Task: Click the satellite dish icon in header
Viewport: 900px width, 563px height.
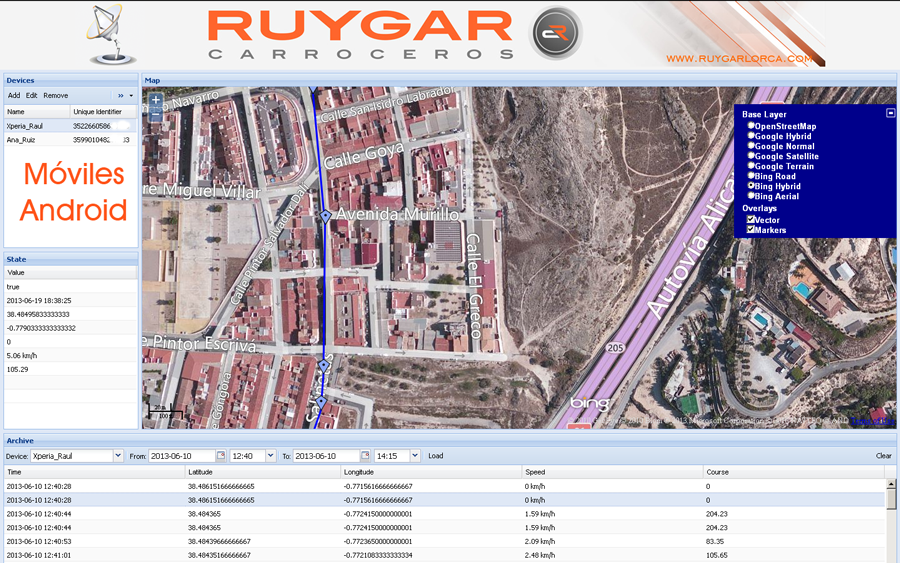Action: 109,34
